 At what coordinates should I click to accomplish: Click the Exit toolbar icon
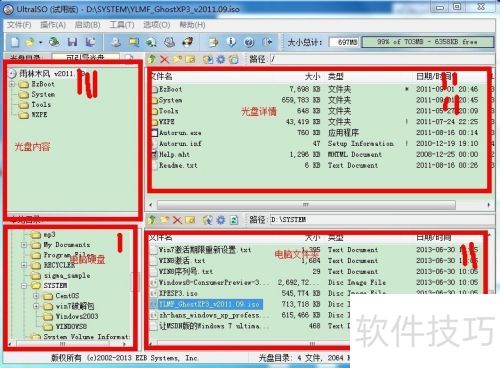click(x=267, y=42)
